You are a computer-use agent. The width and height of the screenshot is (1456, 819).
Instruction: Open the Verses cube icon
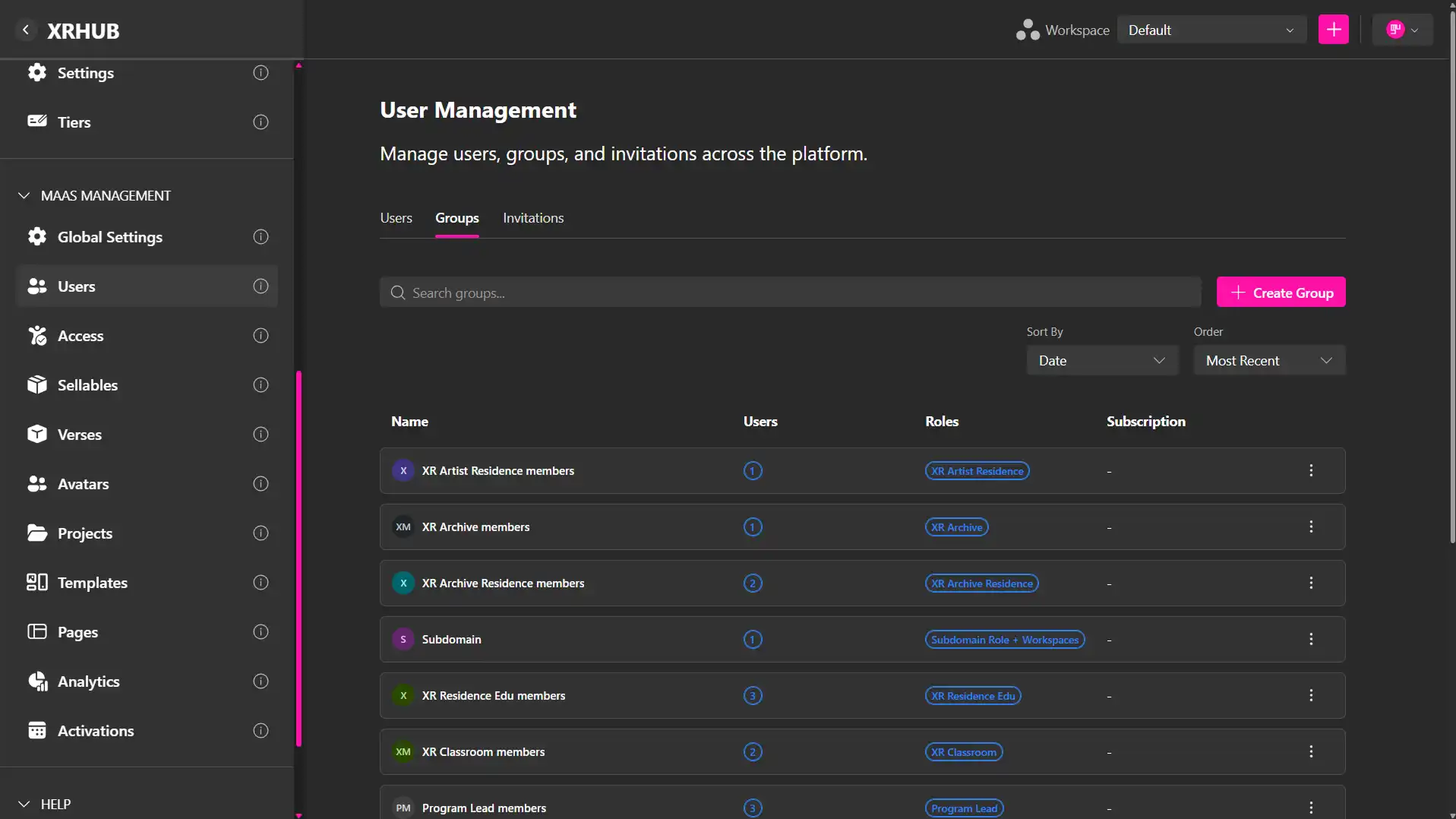[37, 434]
